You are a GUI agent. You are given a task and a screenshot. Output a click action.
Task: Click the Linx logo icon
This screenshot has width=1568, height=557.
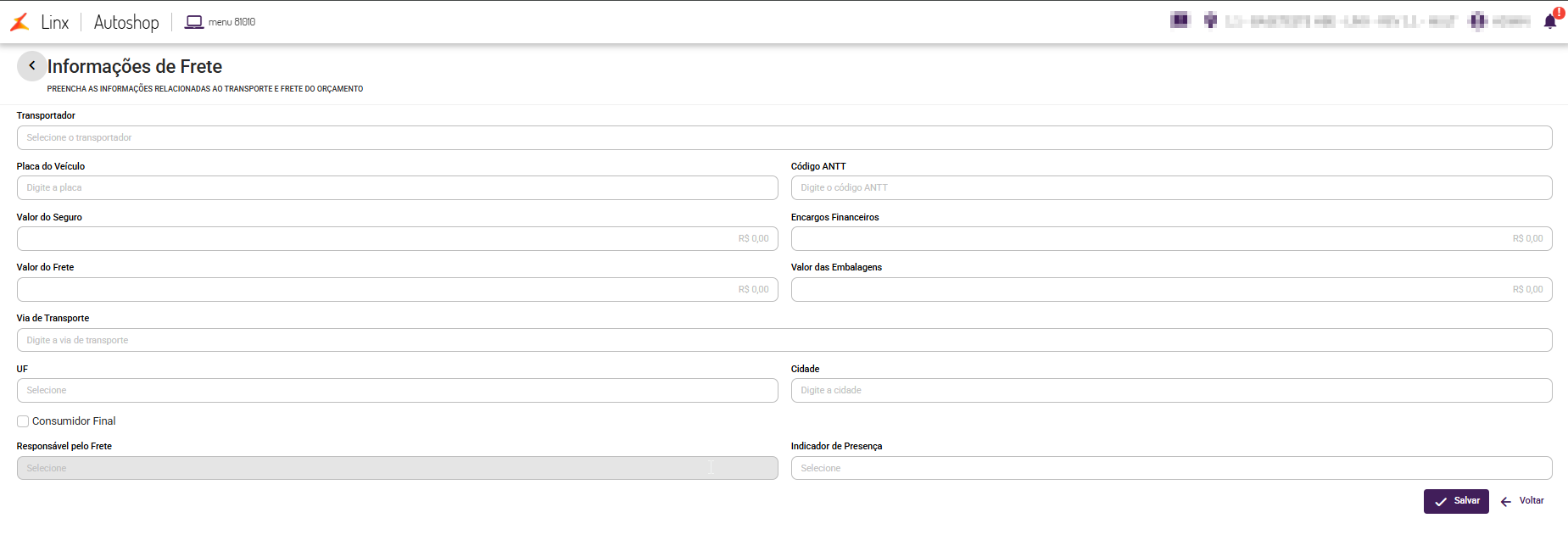pos(20,22)
